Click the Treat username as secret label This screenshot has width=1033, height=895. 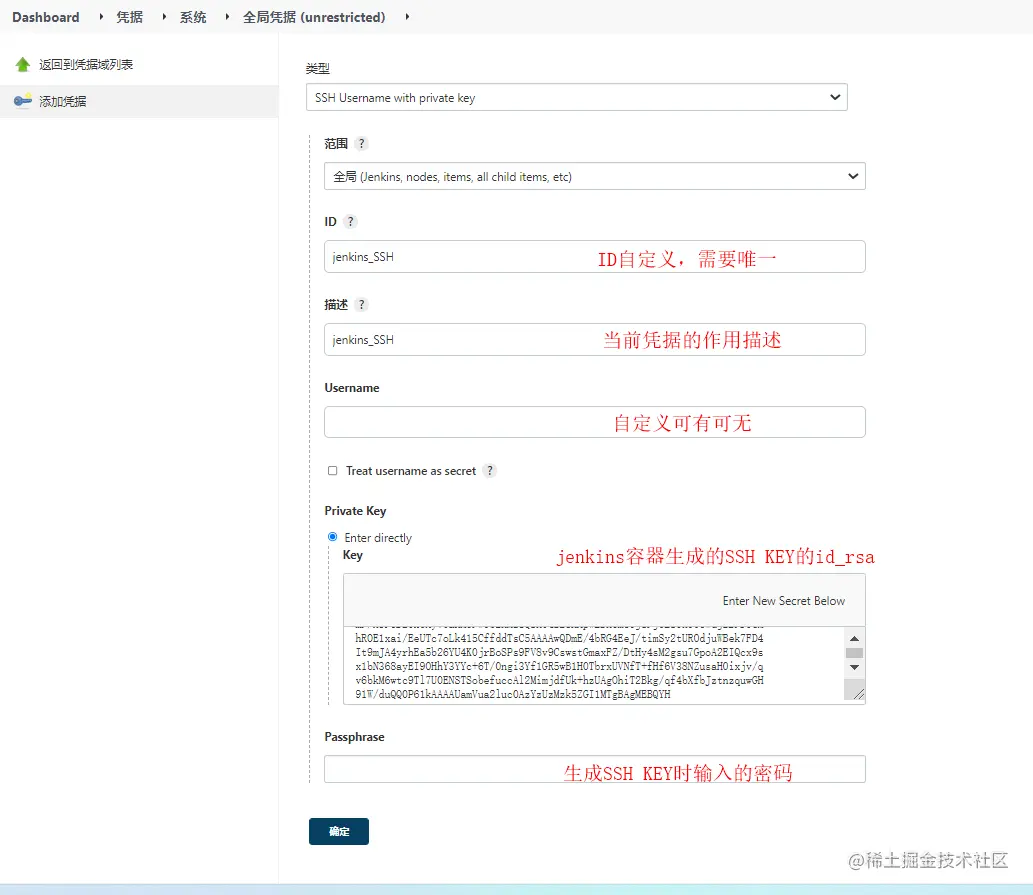tap(410, 471)
